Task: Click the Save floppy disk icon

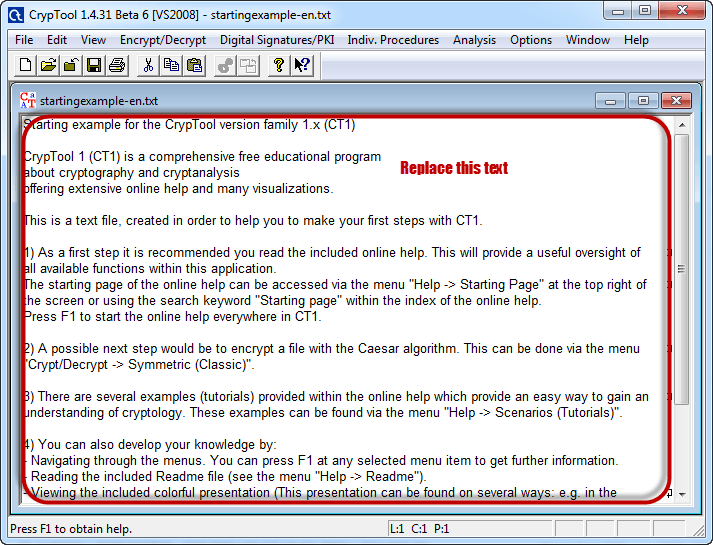Action: click(x=93, y=66)
